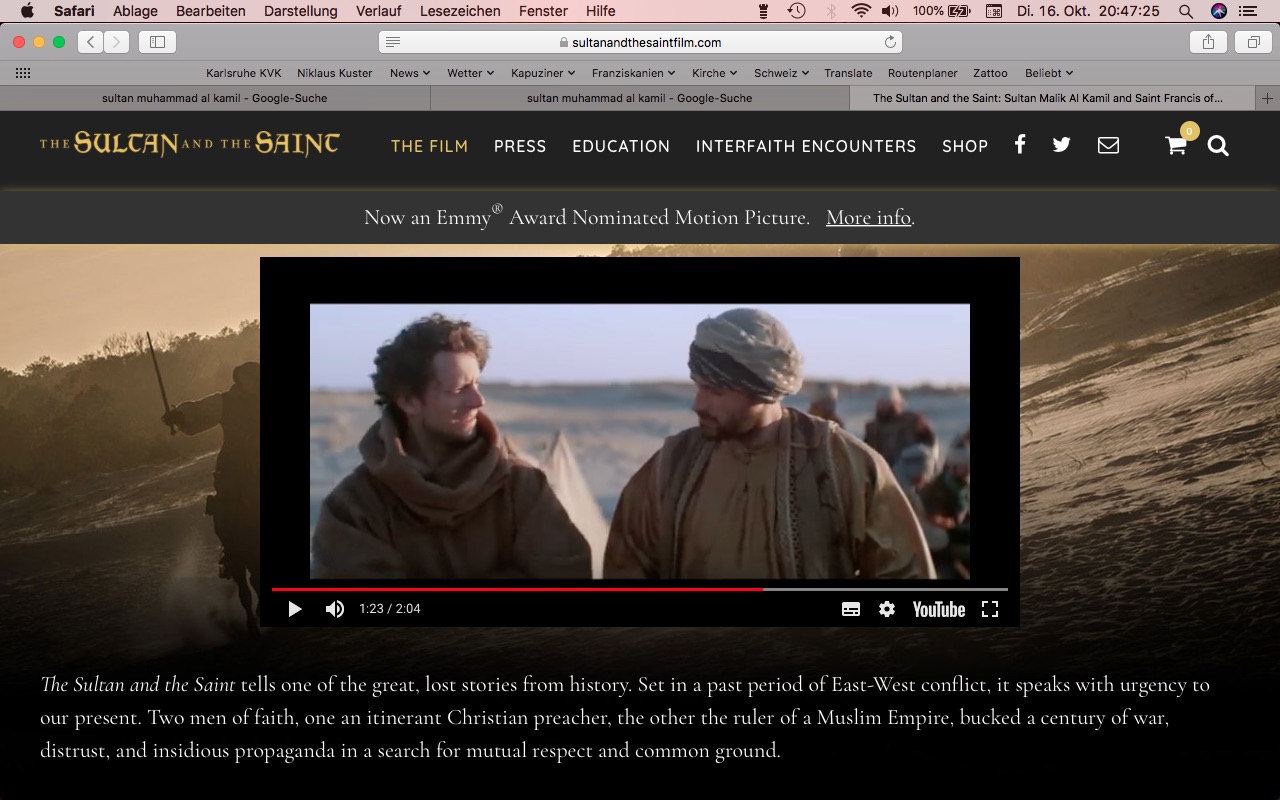
Task: Go to EDUCATION page
Action: tap(621, 146)
